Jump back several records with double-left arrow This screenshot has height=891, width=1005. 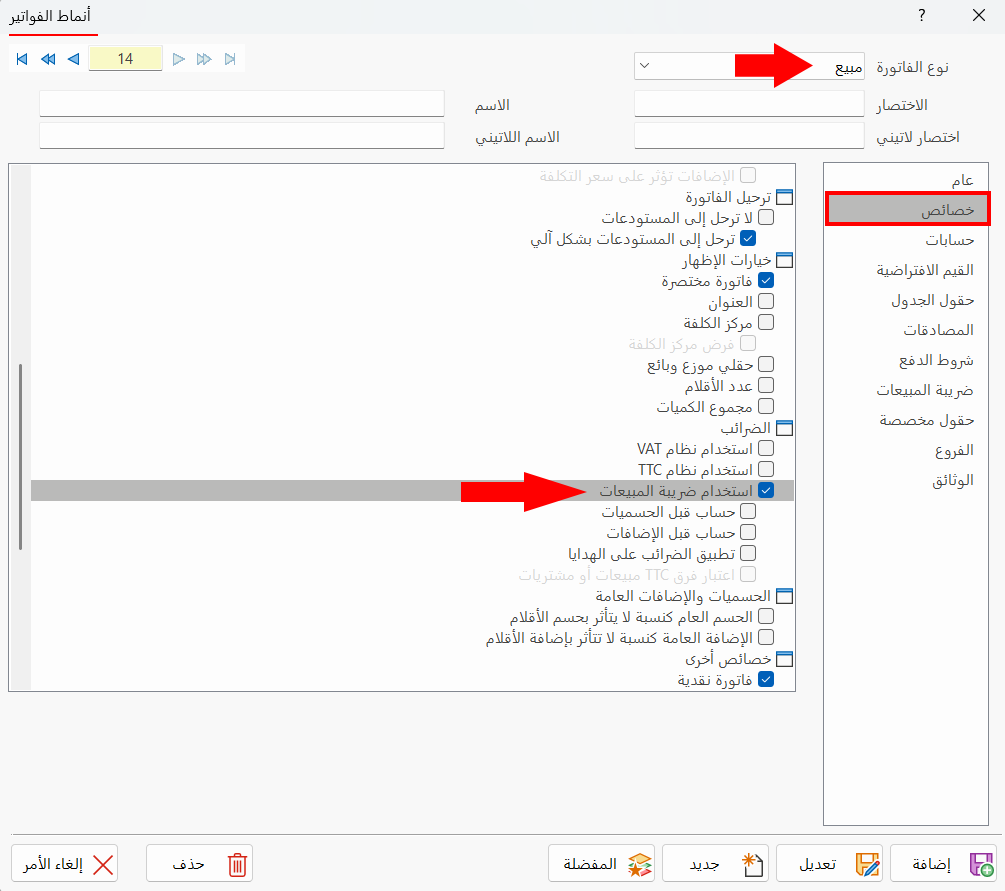pyautogui.click(x=48, y=59)
